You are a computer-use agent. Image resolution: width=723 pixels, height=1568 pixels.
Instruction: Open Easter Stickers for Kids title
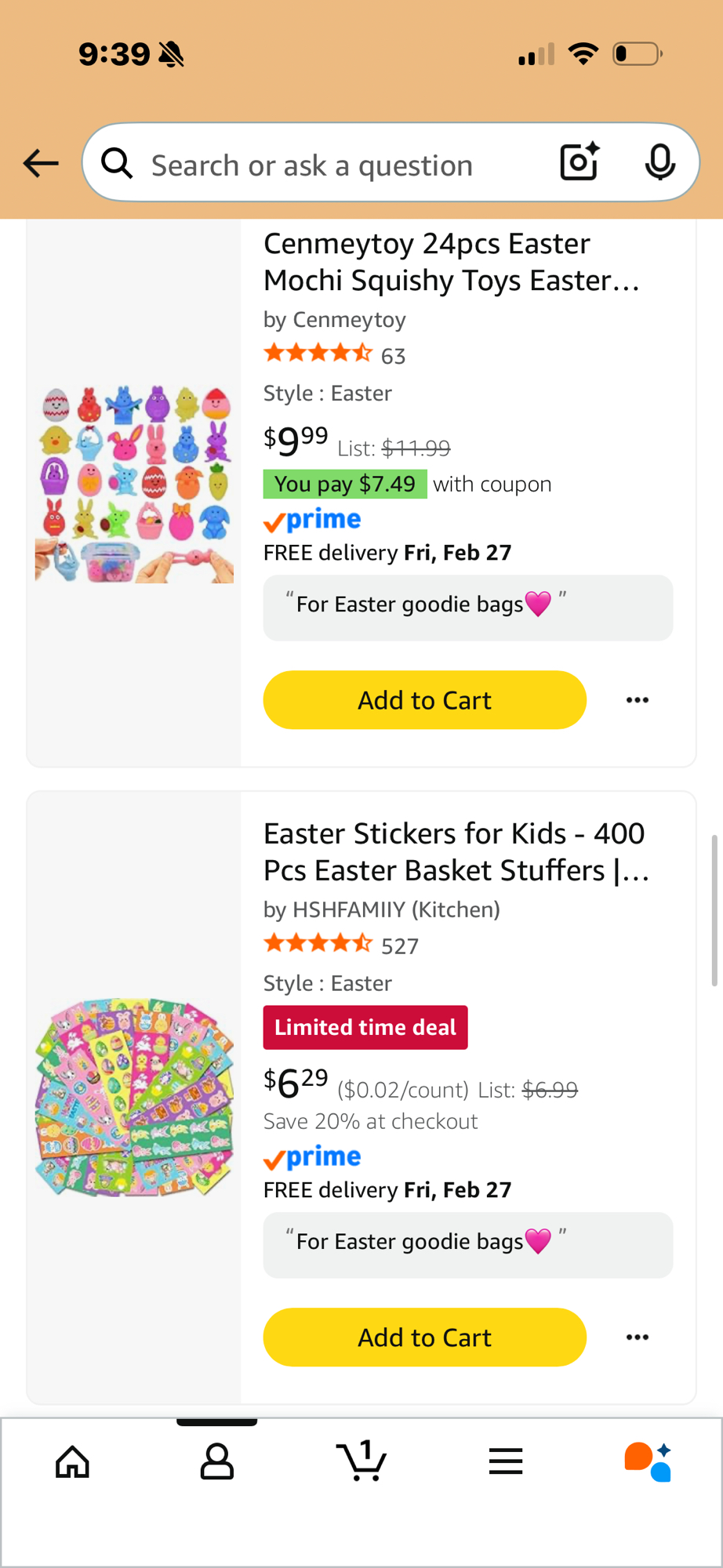tap(456, 852)
